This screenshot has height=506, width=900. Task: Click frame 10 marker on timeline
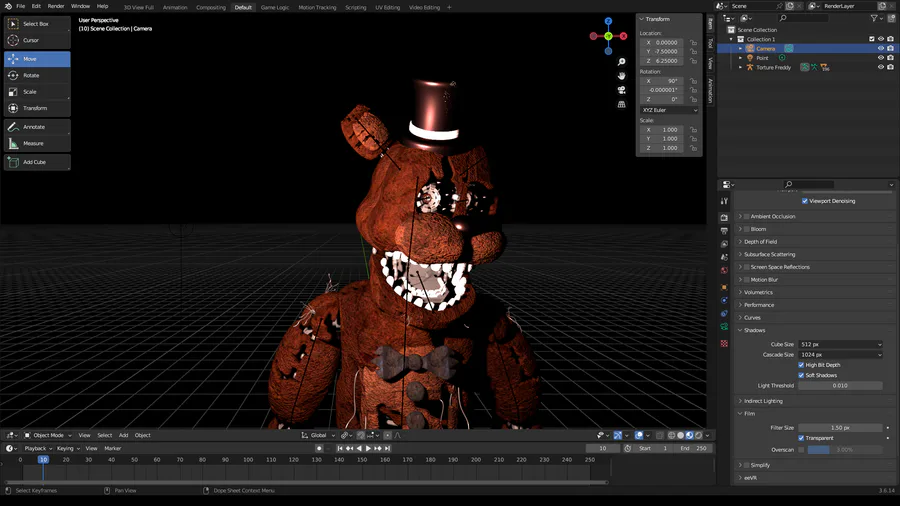43,460
